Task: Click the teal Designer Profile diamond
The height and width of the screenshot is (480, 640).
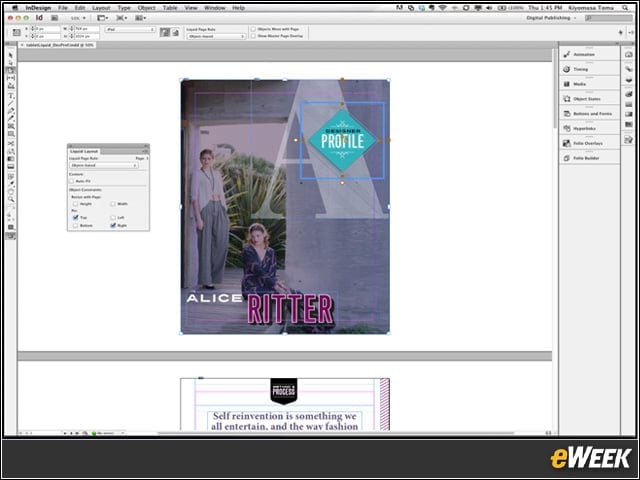Action: 342,140
